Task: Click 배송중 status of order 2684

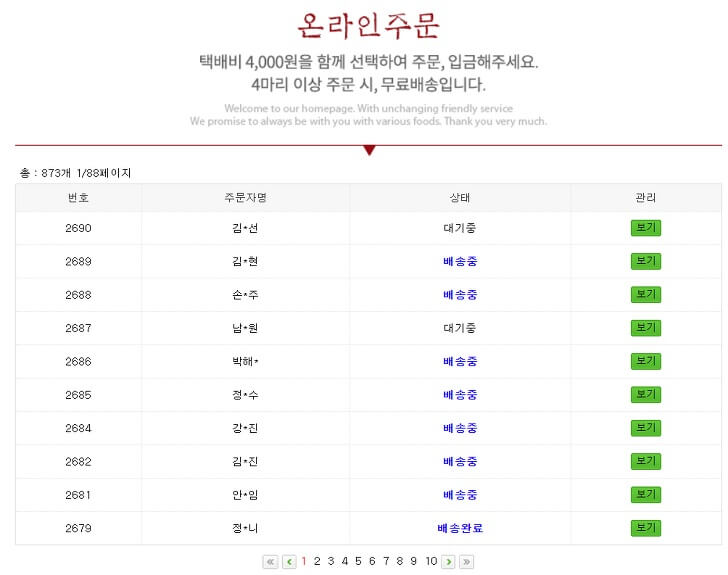Action: pos(460,428)
